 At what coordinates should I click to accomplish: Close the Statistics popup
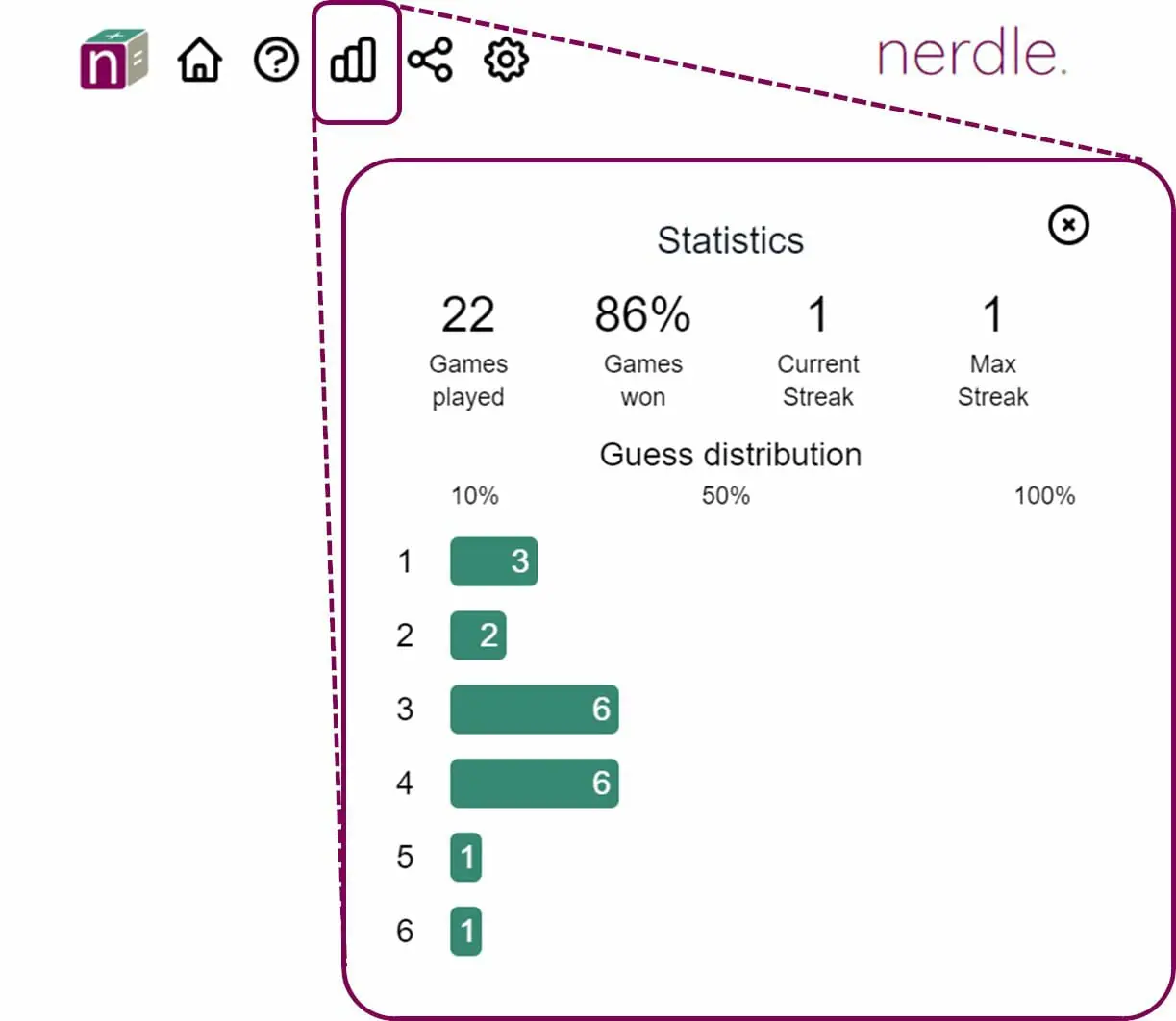coord(1068,225)
